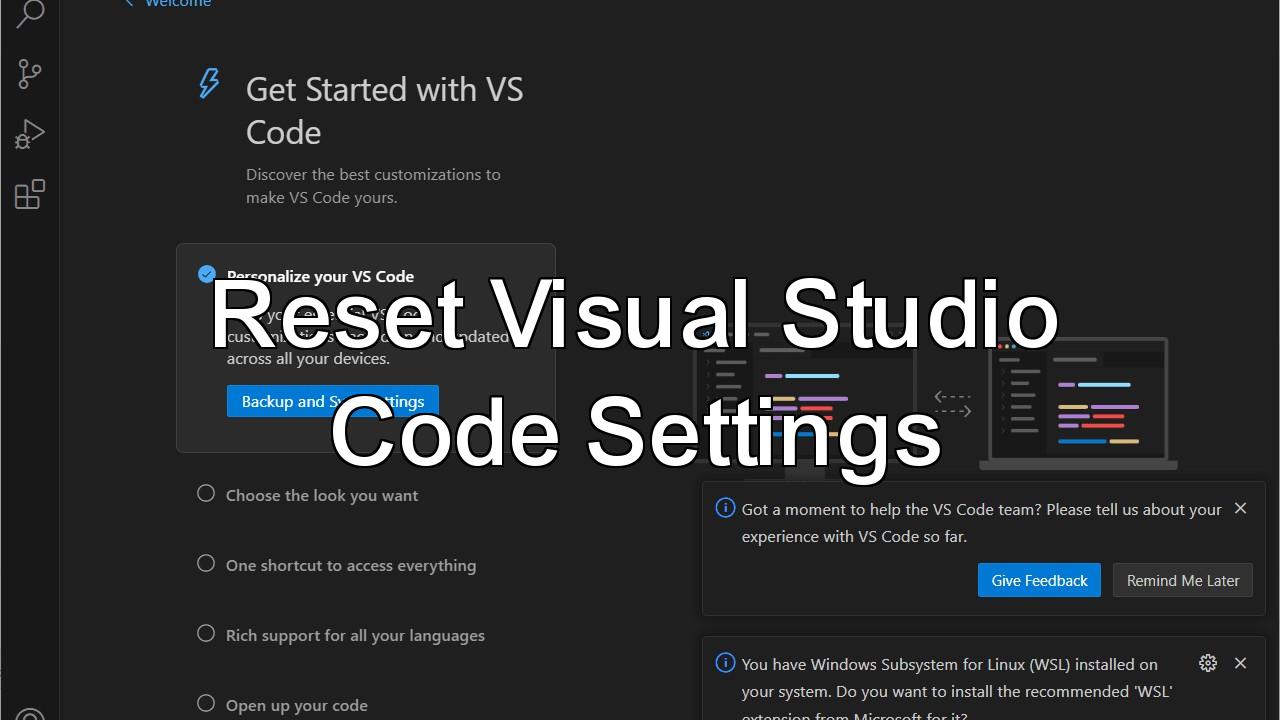1280x720 pixels.
Task: Go back via the Welcome link
Action: (x=175, y=4)
